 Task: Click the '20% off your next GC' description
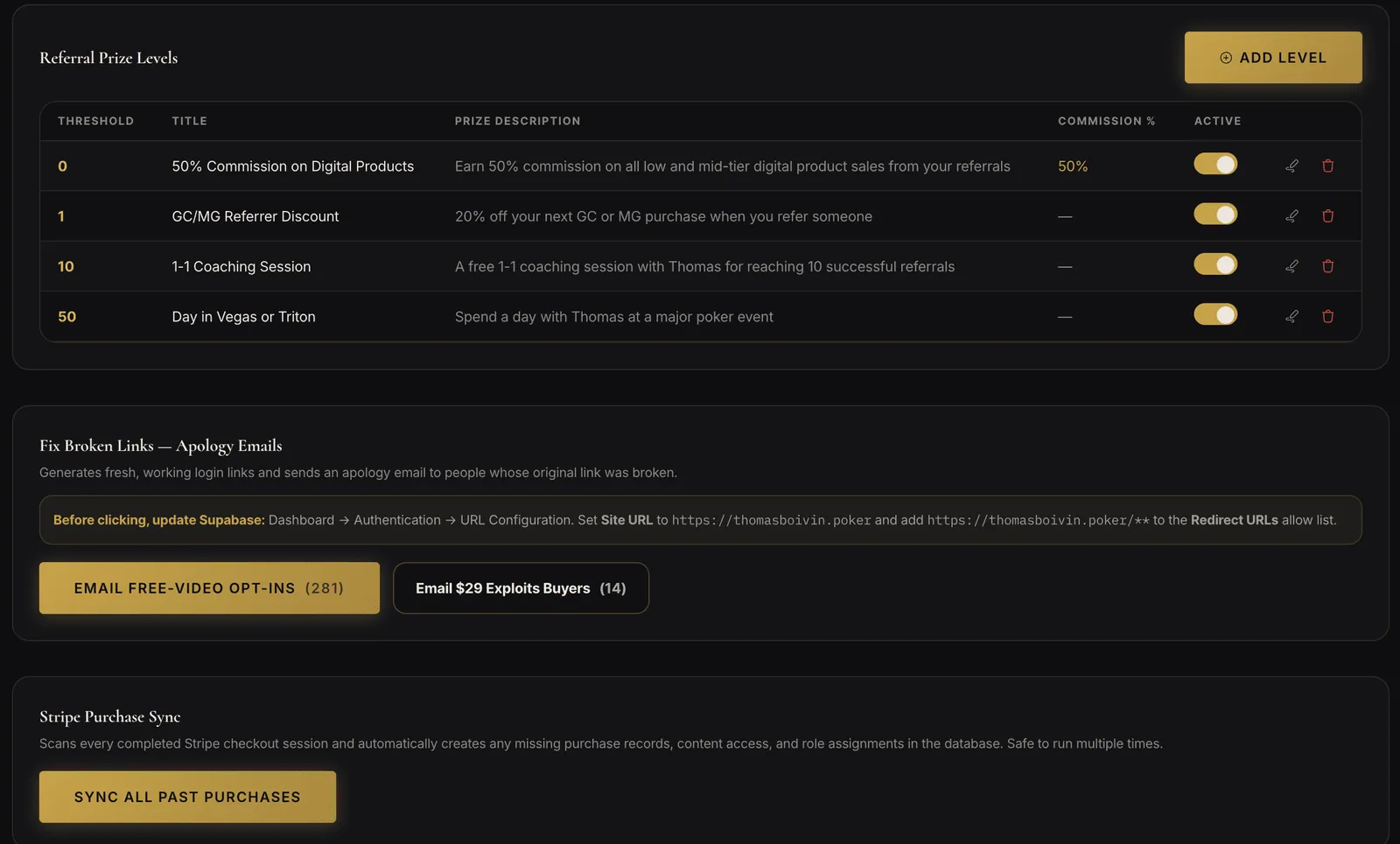[x=663, y=216]
